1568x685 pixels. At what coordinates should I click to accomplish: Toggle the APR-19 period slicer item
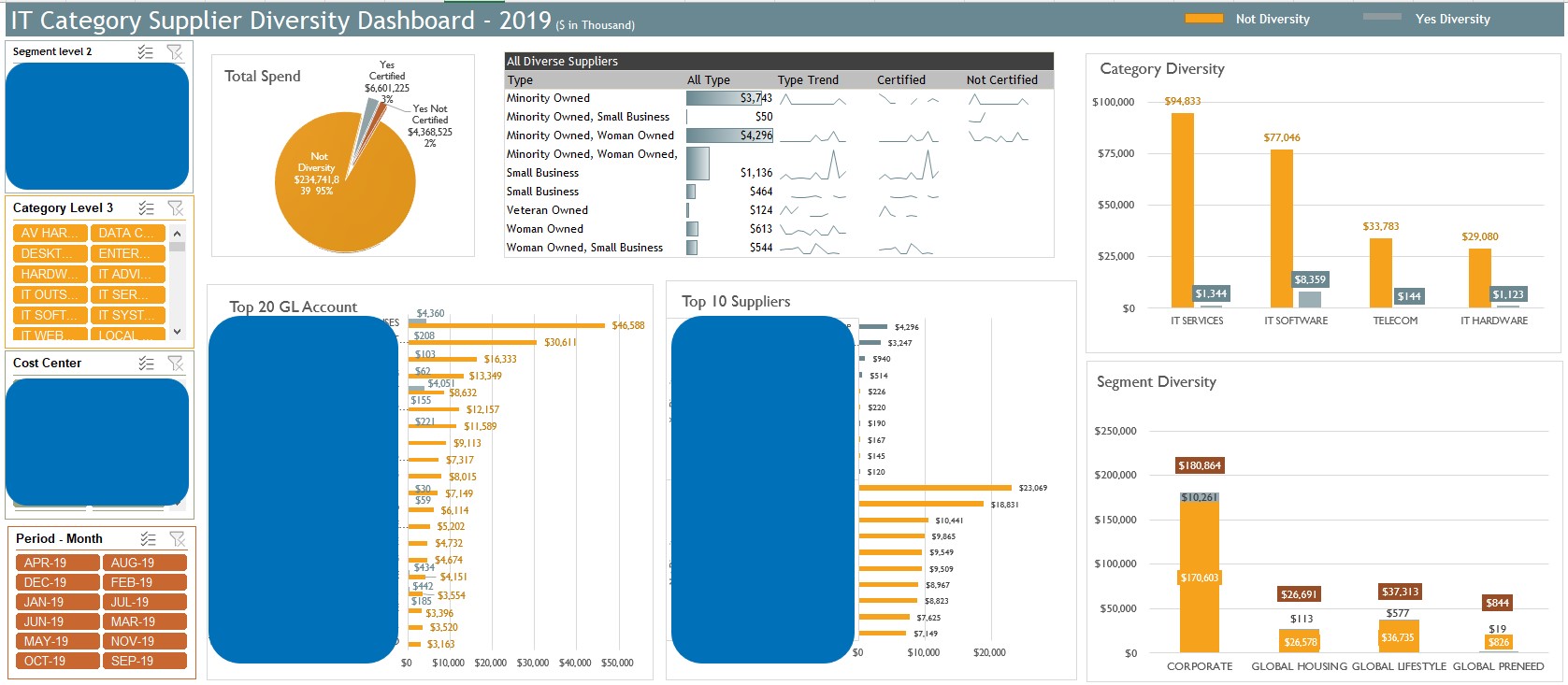tap(57, 563)
